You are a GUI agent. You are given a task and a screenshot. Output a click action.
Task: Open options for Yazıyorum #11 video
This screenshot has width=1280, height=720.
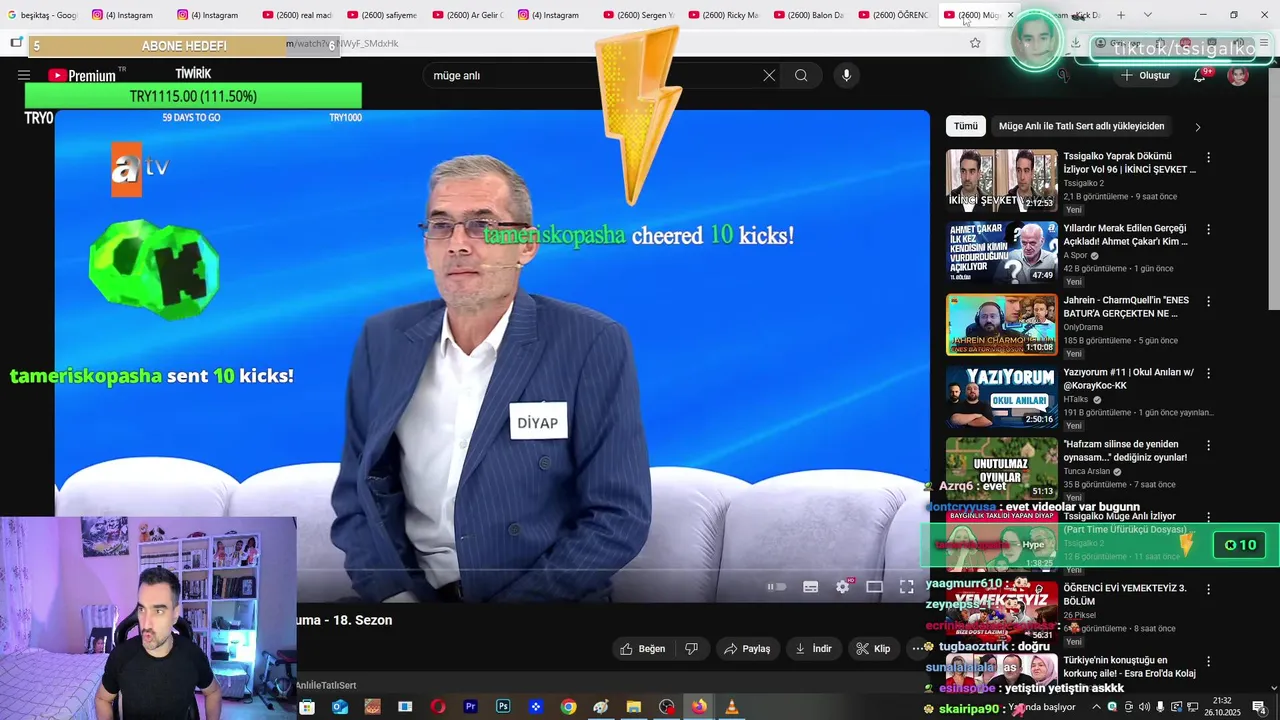point(1208,373)
